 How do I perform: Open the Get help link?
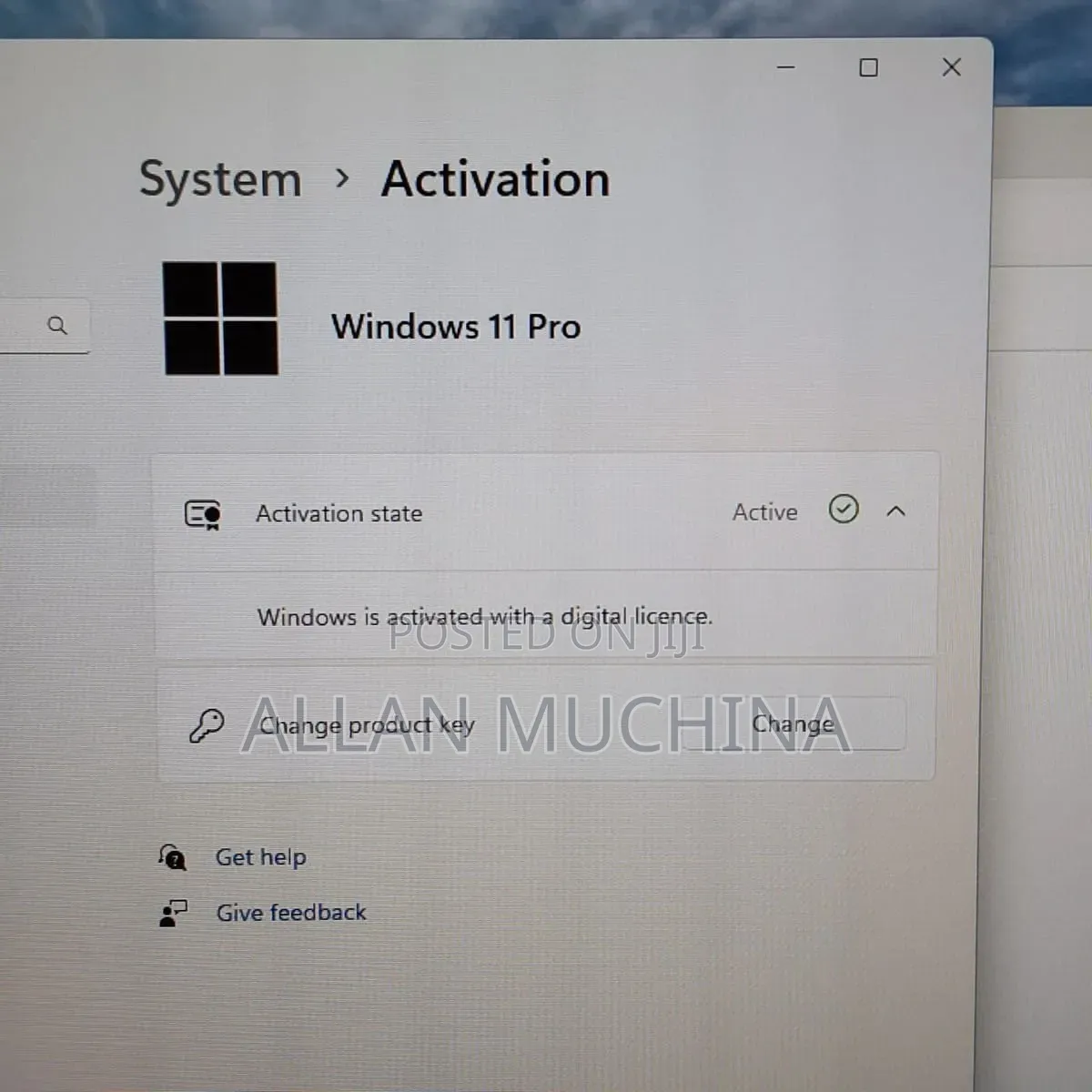[x=261, y=857]
